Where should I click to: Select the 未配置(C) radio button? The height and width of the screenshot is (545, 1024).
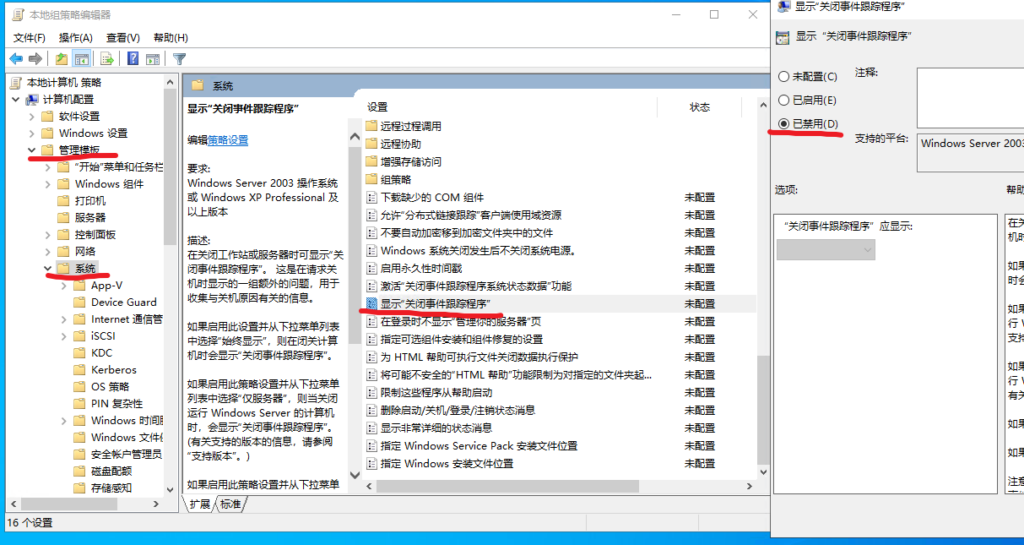(x=784, y=77)
